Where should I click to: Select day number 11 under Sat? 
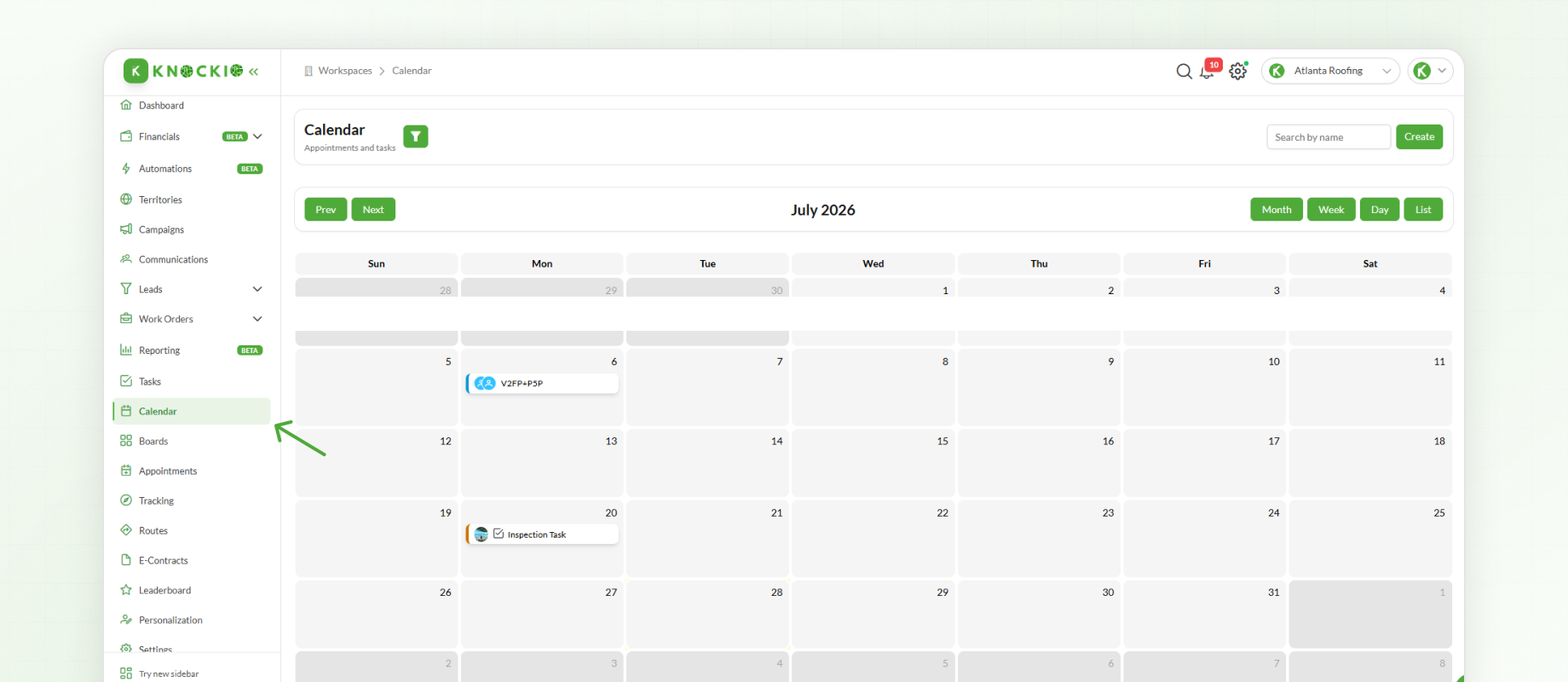point(1439,361)
